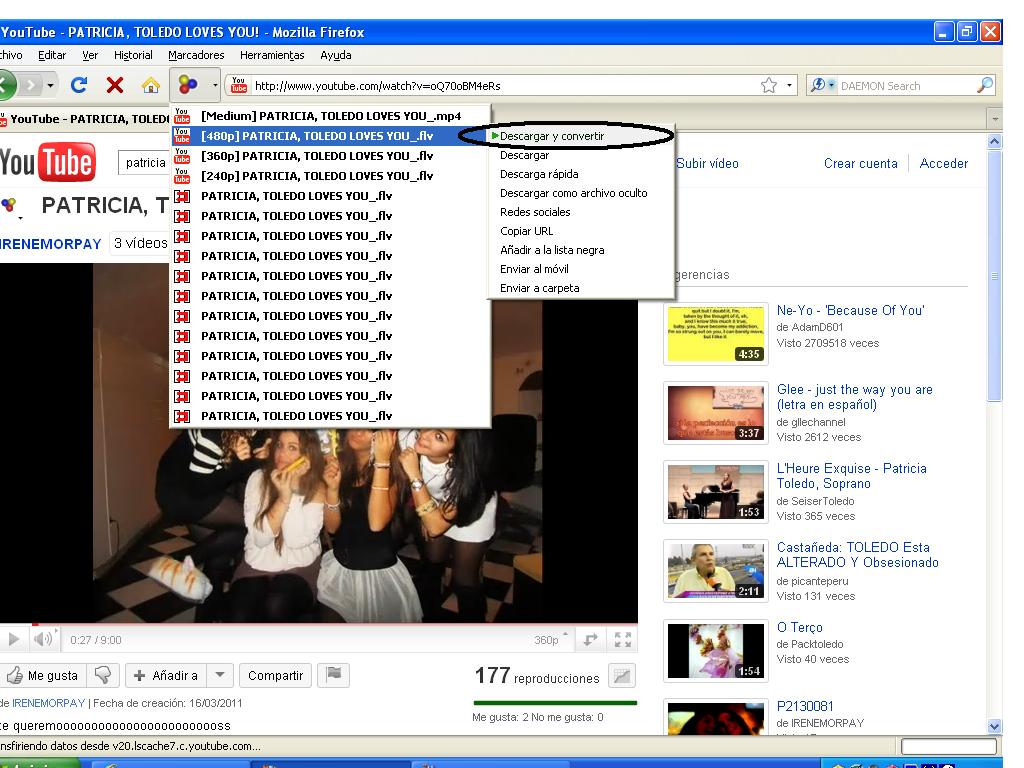Viewport: 1024px width, 768px height.
Task: Select the YouTube - PATRICIA, TOLEDO tab
Action: pyautogui.click(x=84, y=119)
